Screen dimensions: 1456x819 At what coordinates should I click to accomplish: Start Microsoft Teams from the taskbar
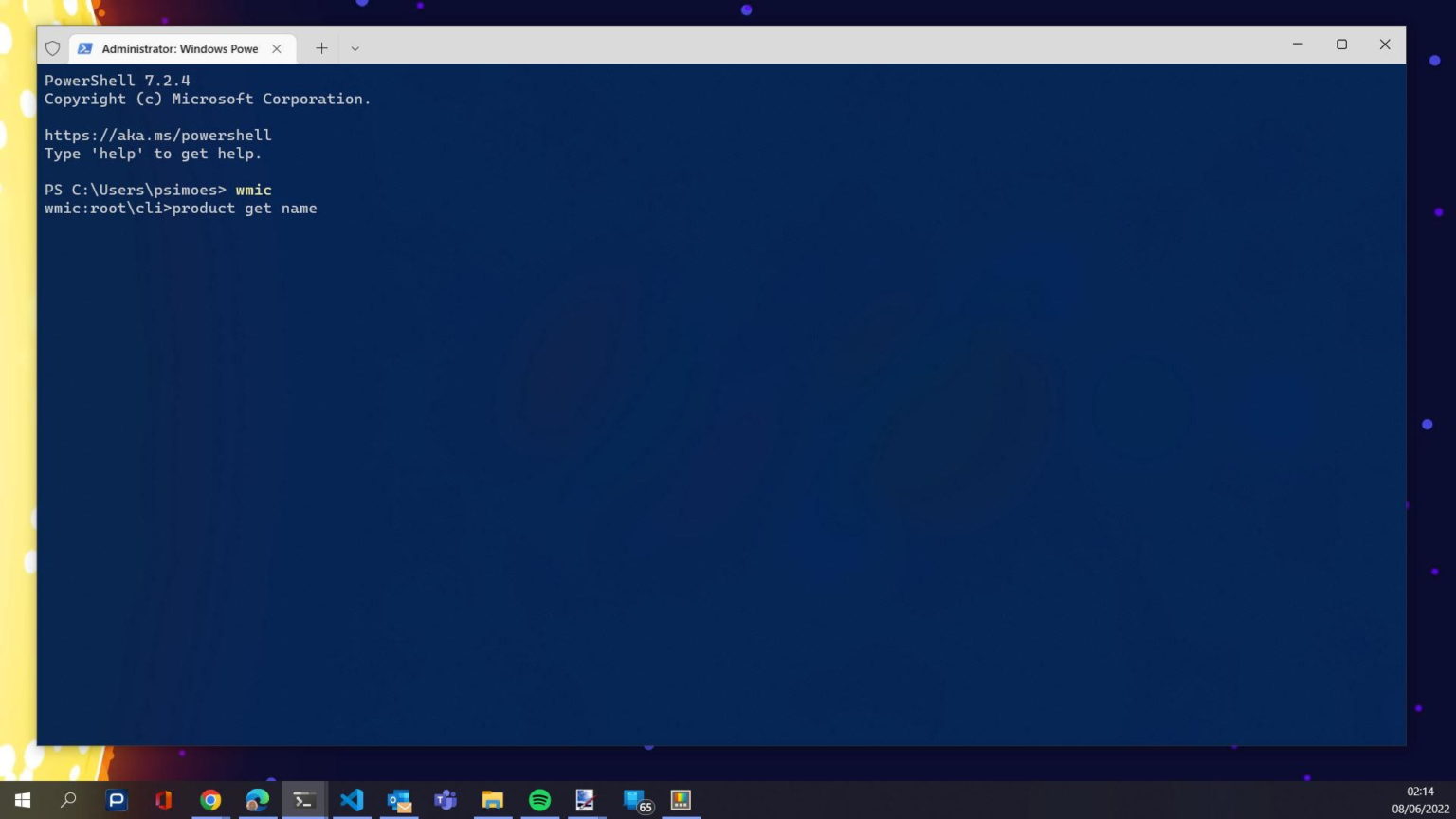pyautogui.click(x=445, y=800)
